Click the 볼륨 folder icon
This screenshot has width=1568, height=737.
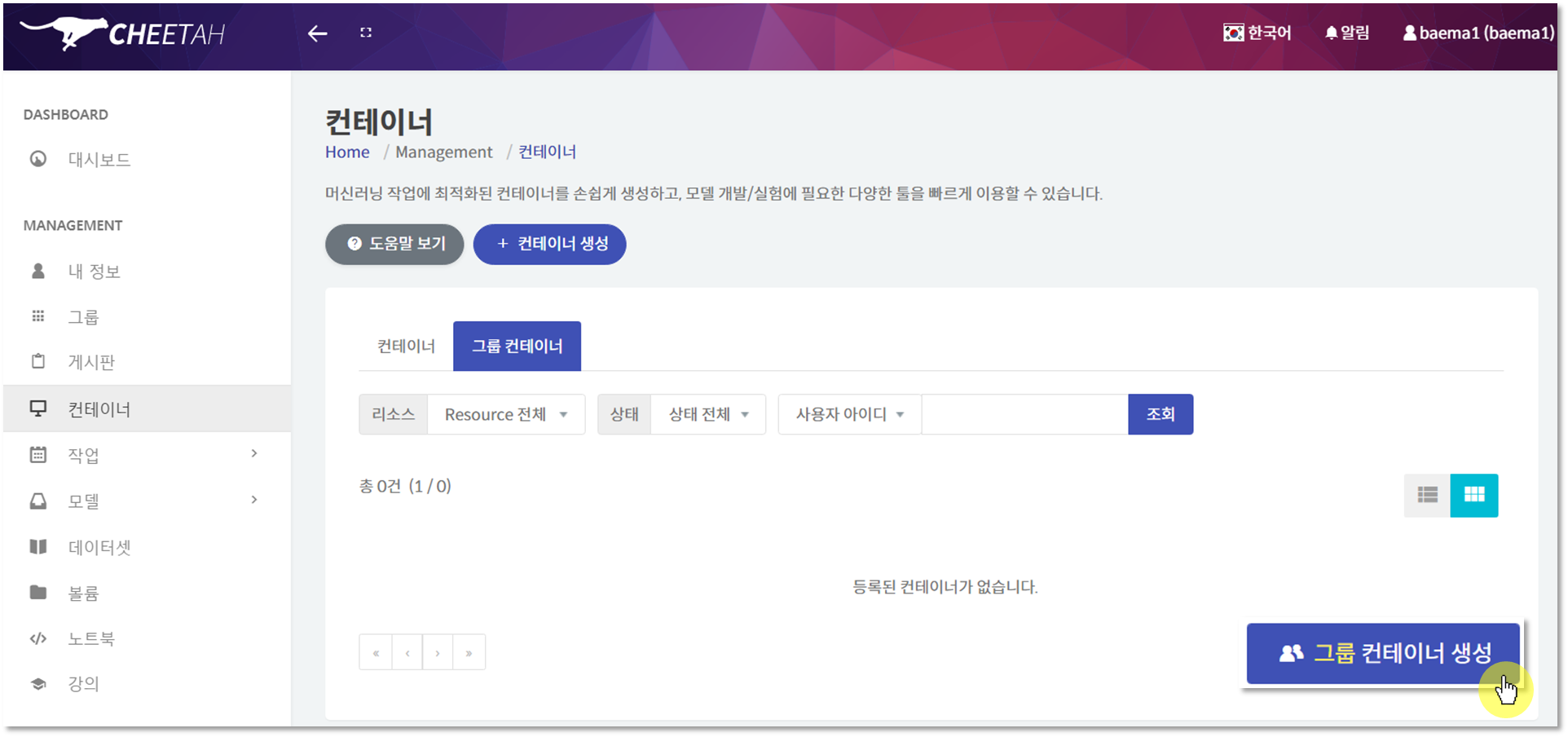(38, 593)
